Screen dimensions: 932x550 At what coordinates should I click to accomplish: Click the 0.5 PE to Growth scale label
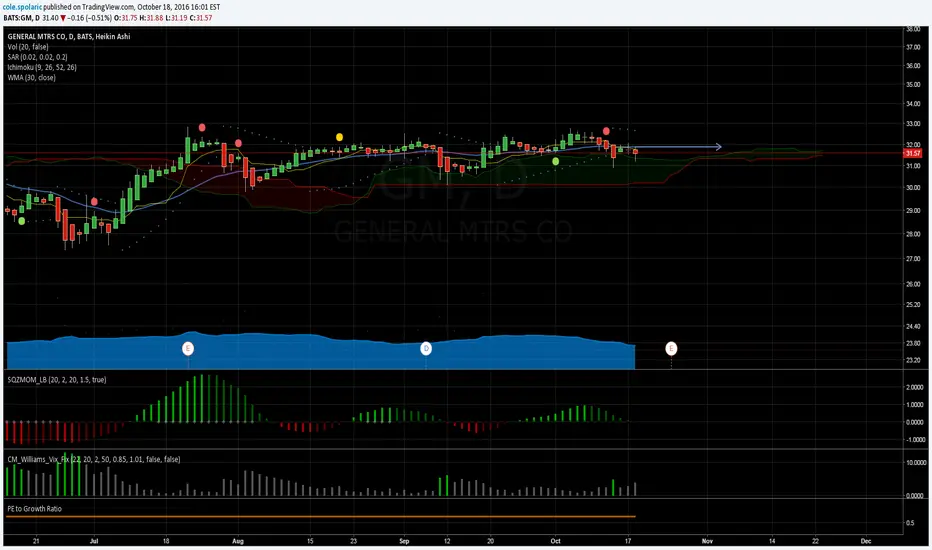tap(910, 523)
